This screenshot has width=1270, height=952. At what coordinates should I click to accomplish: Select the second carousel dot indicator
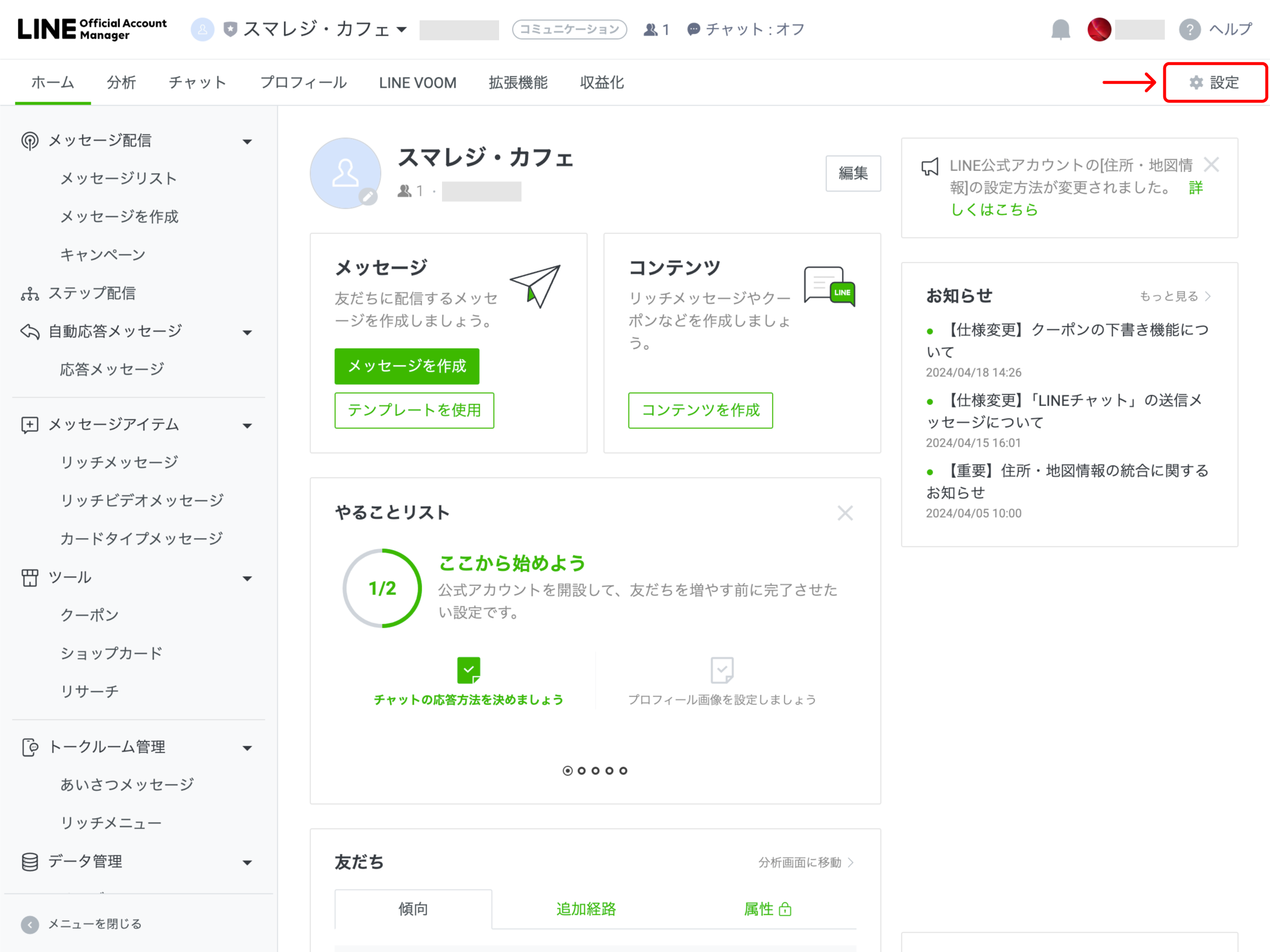pos(581,771)
